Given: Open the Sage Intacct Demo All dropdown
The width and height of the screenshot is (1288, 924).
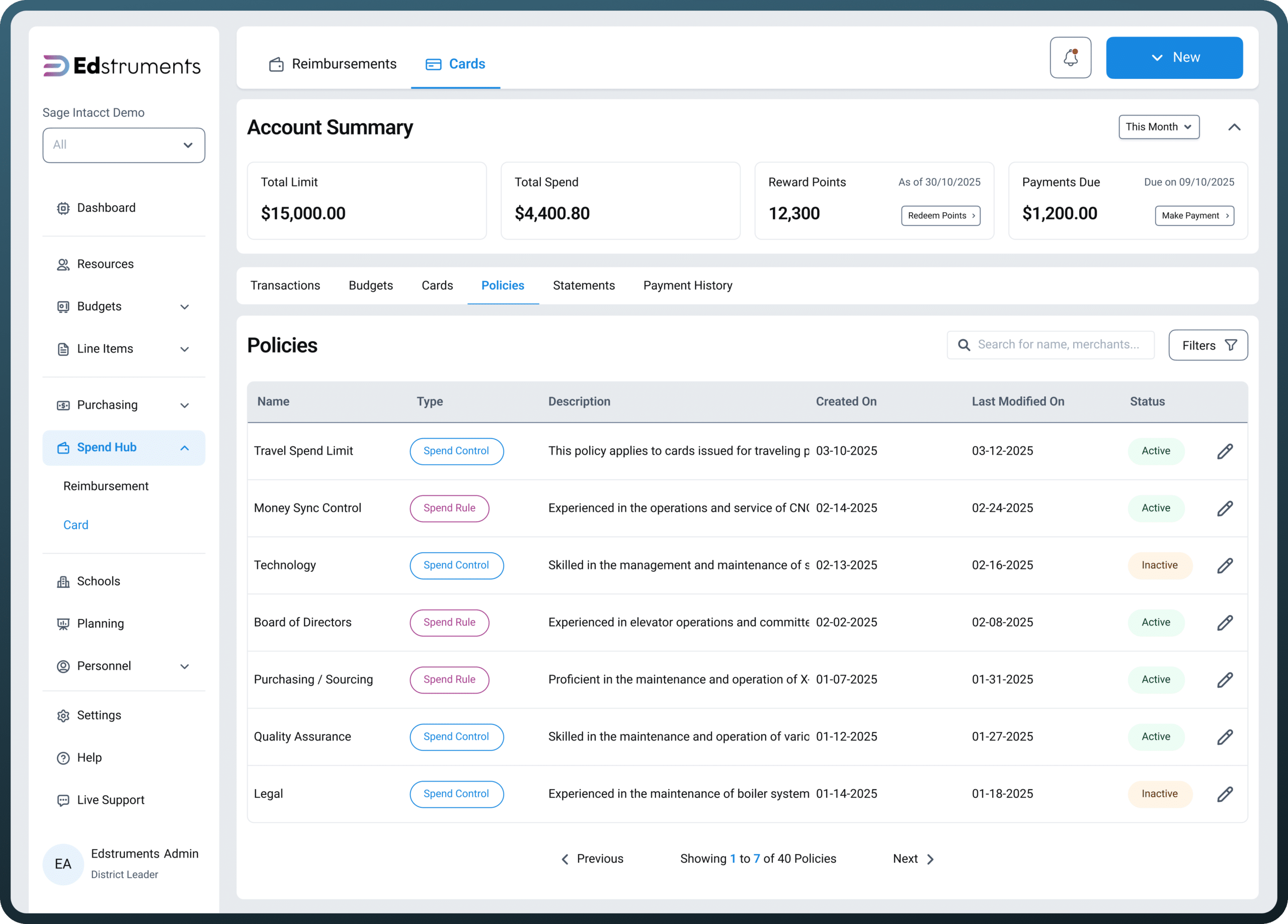Looking at the screenshot, I should pyautogui.click(x=124, y=145).
